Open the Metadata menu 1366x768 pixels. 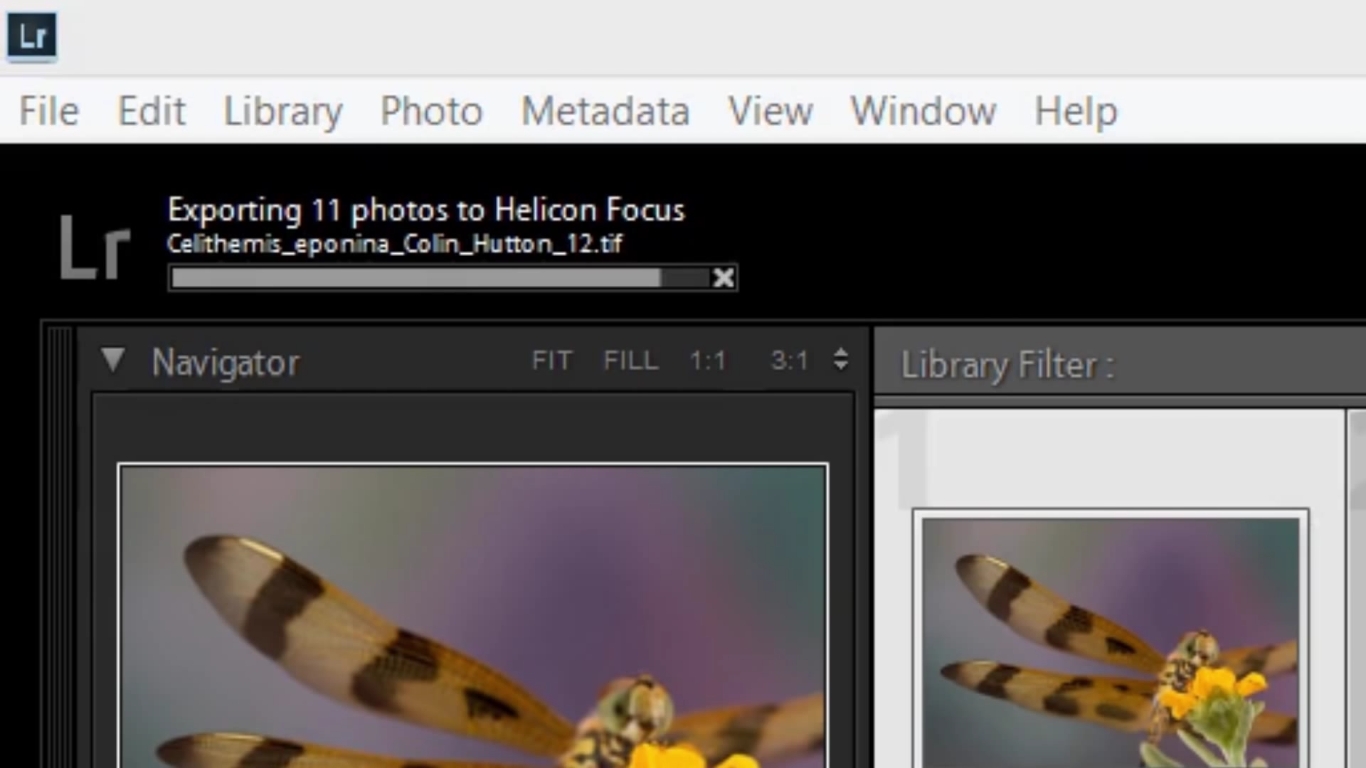(605, 111)
